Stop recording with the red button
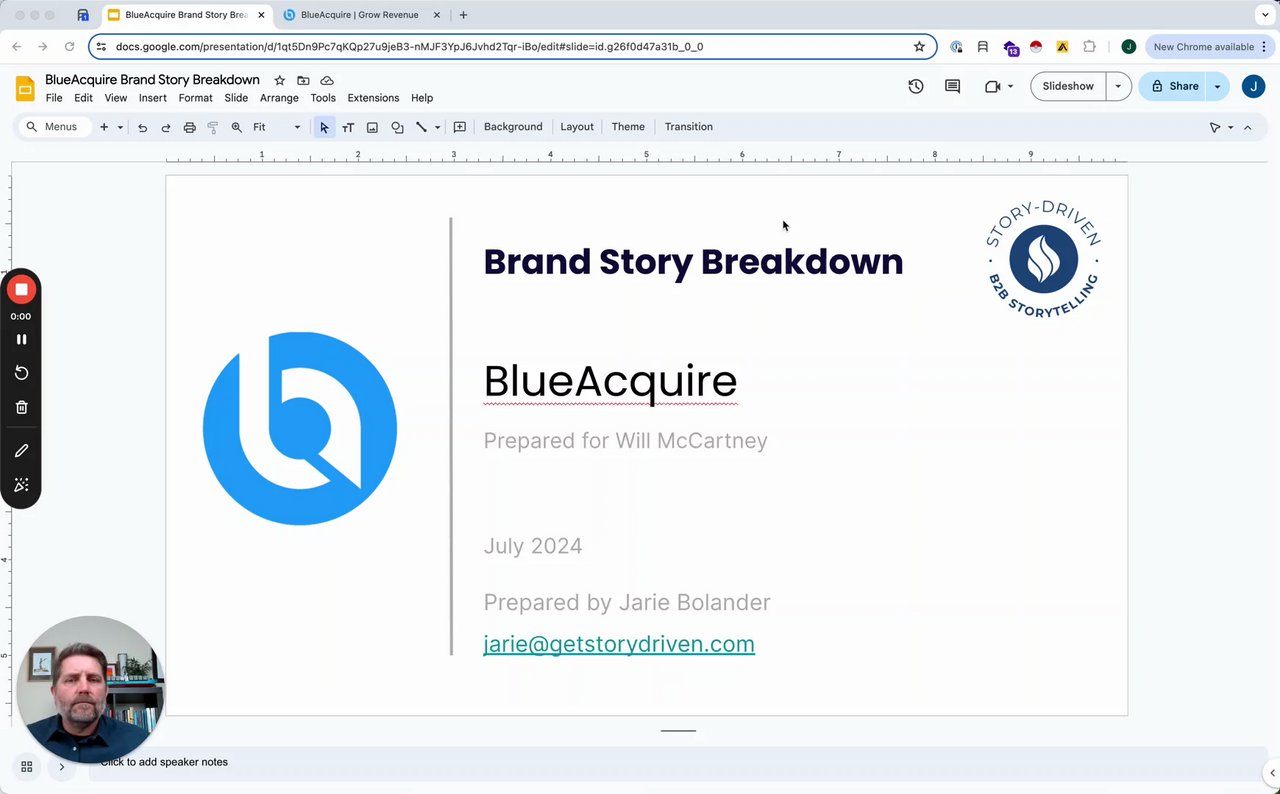The height and width of the screenshot is (794, 1280). tap(21, 289)
